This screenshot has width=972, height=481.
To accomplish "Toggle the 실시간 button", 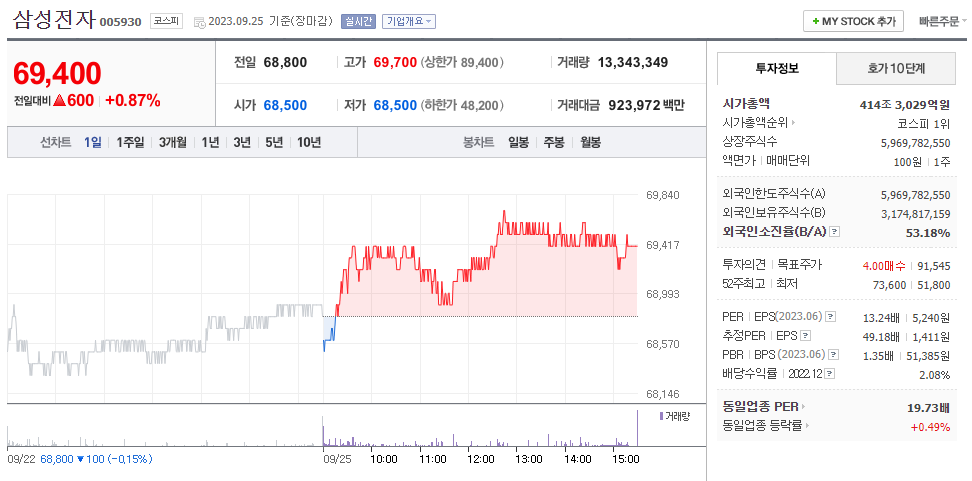I will [x=358, y=21].
